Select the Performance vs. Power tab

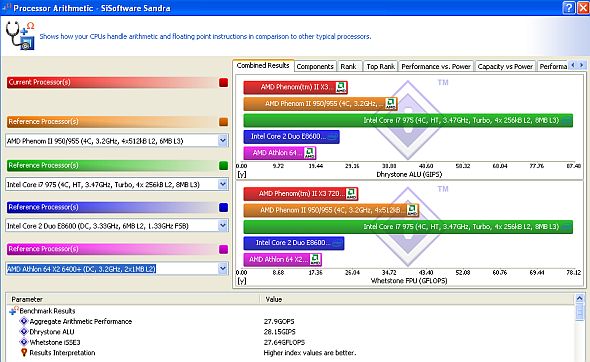tap(436, 67)
